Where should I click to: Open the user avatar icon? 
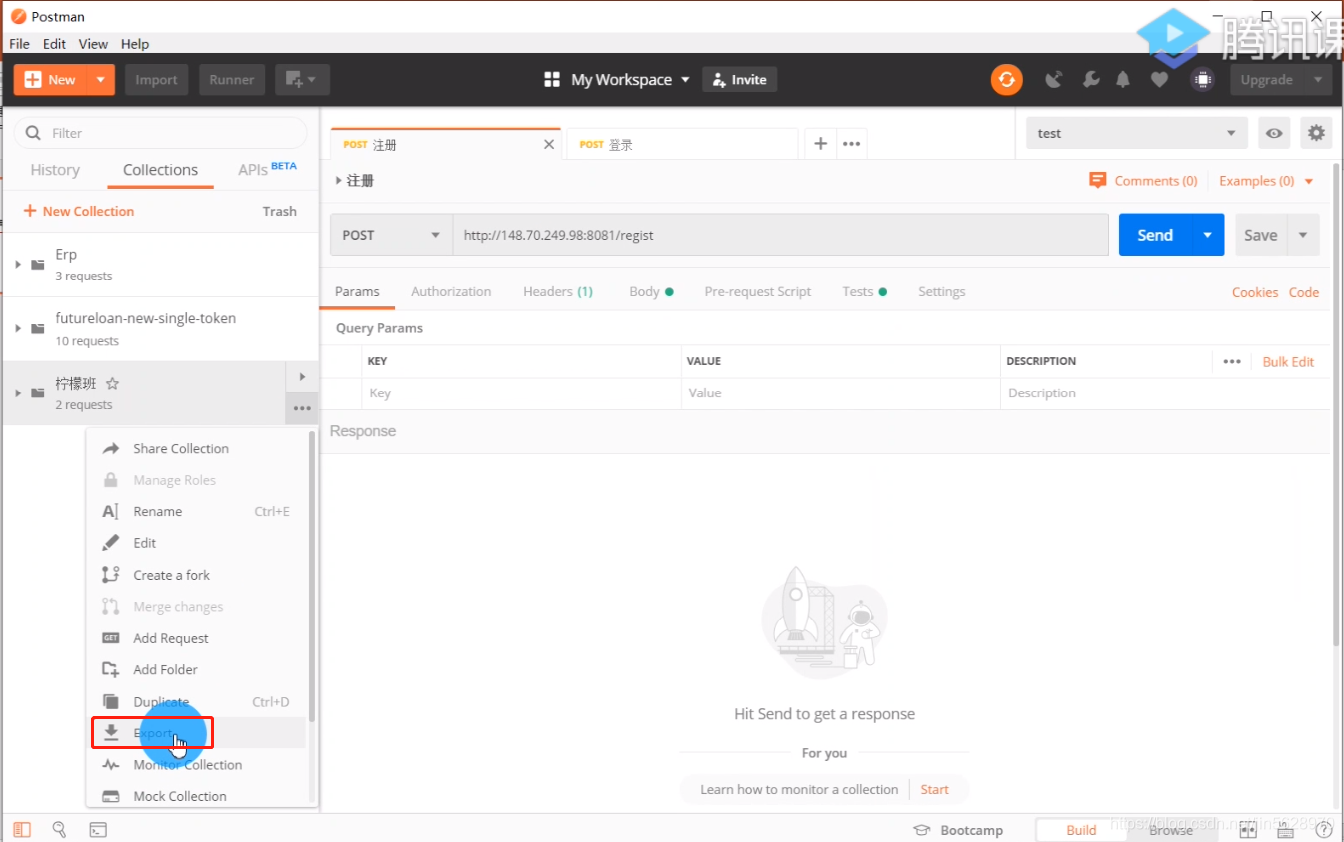[1202, 80]
